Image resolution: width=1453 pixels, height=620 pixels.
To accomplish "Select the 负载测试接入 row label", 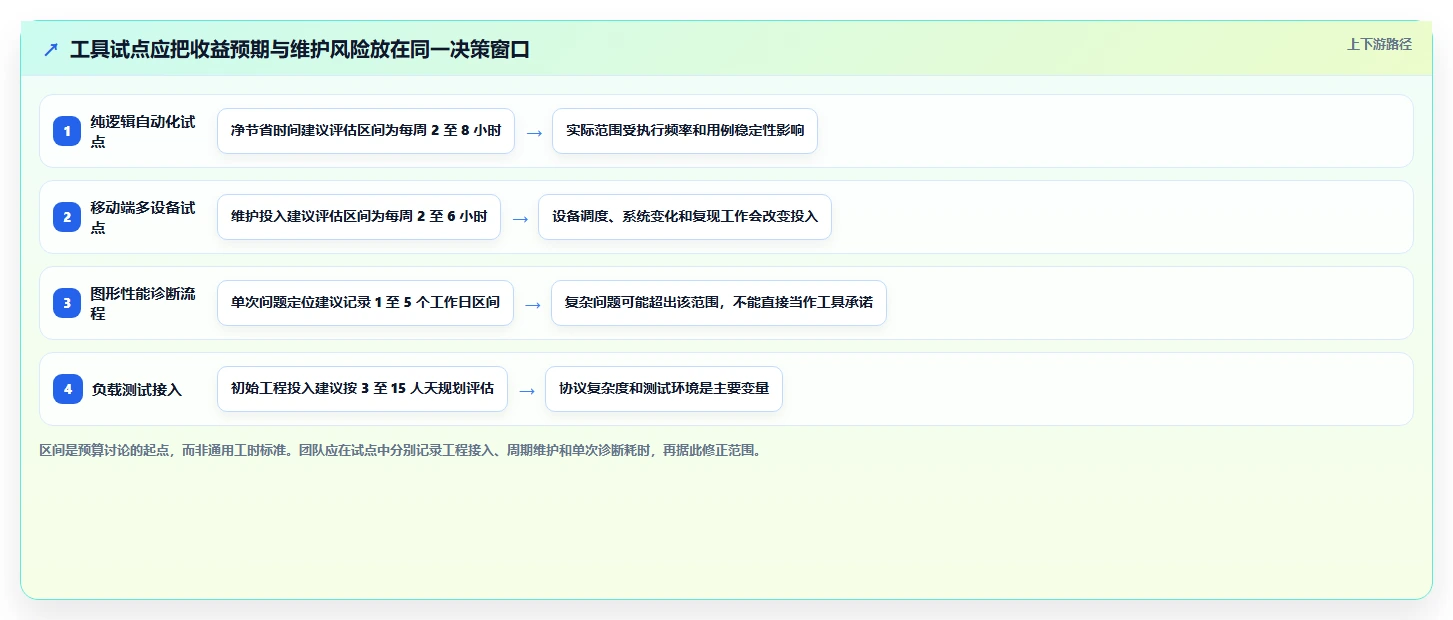I will tap(137, 389).
